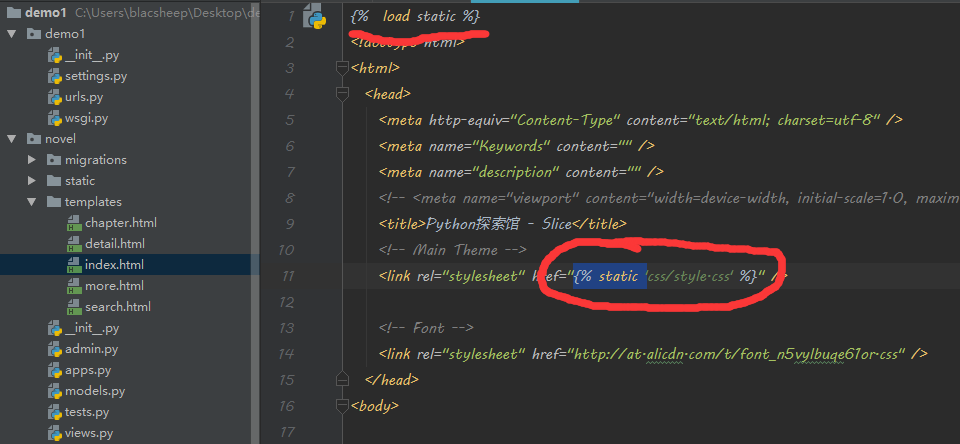Click the static folder icon
The height and width of the screenshot is (444, 960).
[54, 181]
